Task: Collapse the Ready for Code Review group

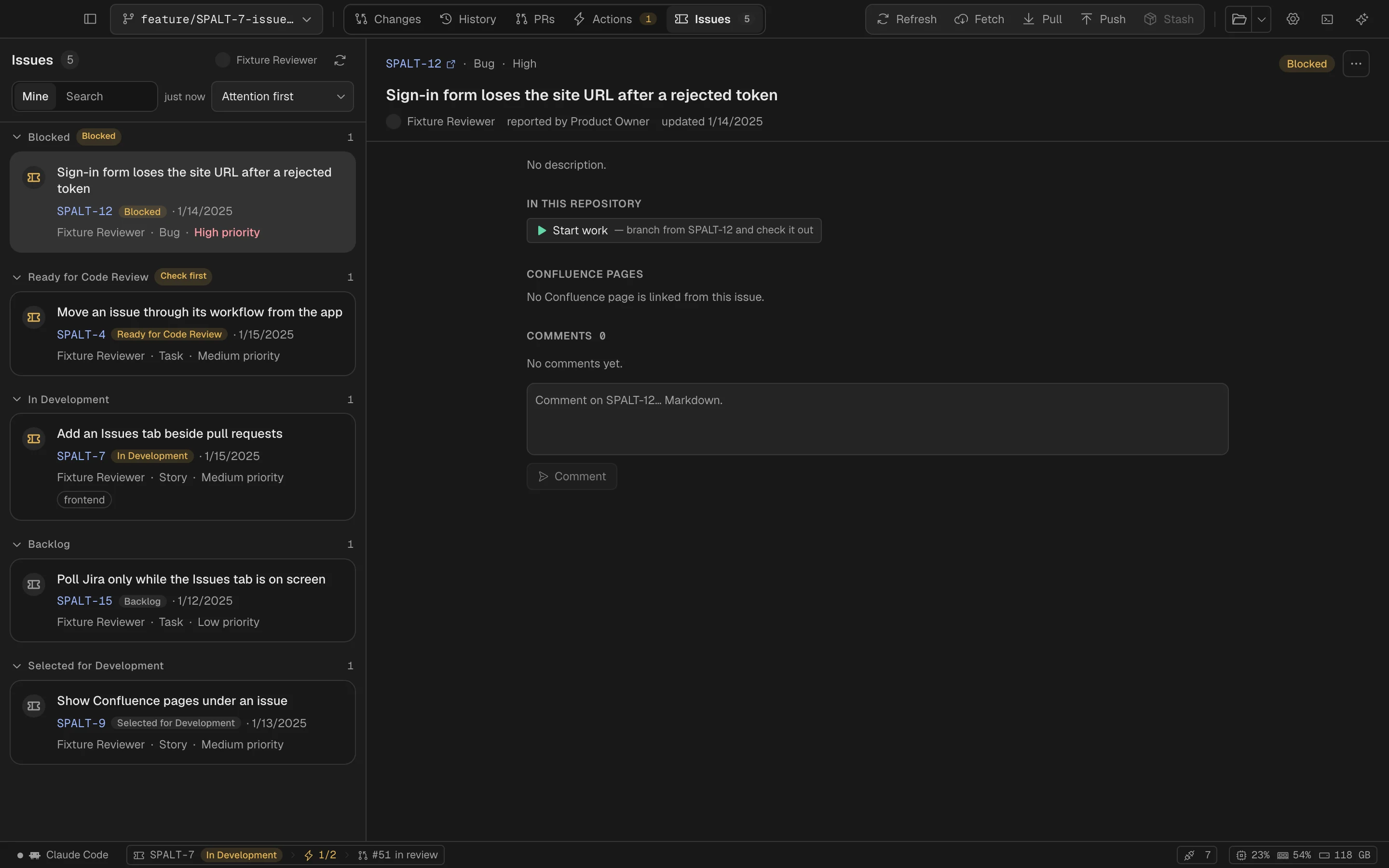Action: tap(17, 277)
